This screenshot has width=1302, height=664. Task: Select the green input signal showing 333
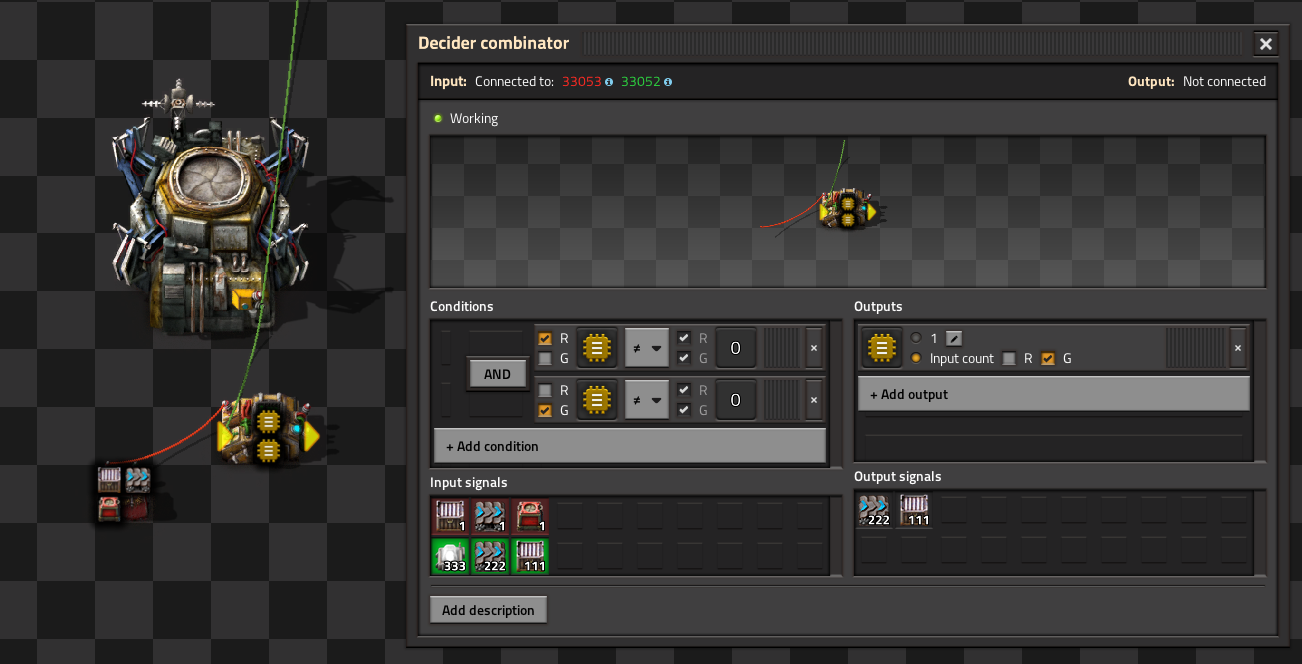pos(449,556)
